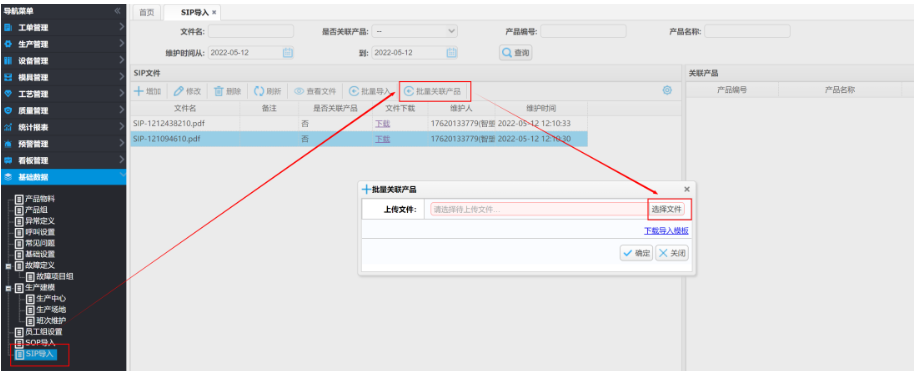Viewport: 915px width, 375px height.
Task: Click the 修改 pencil edit icon
Action: coord(179,91)
